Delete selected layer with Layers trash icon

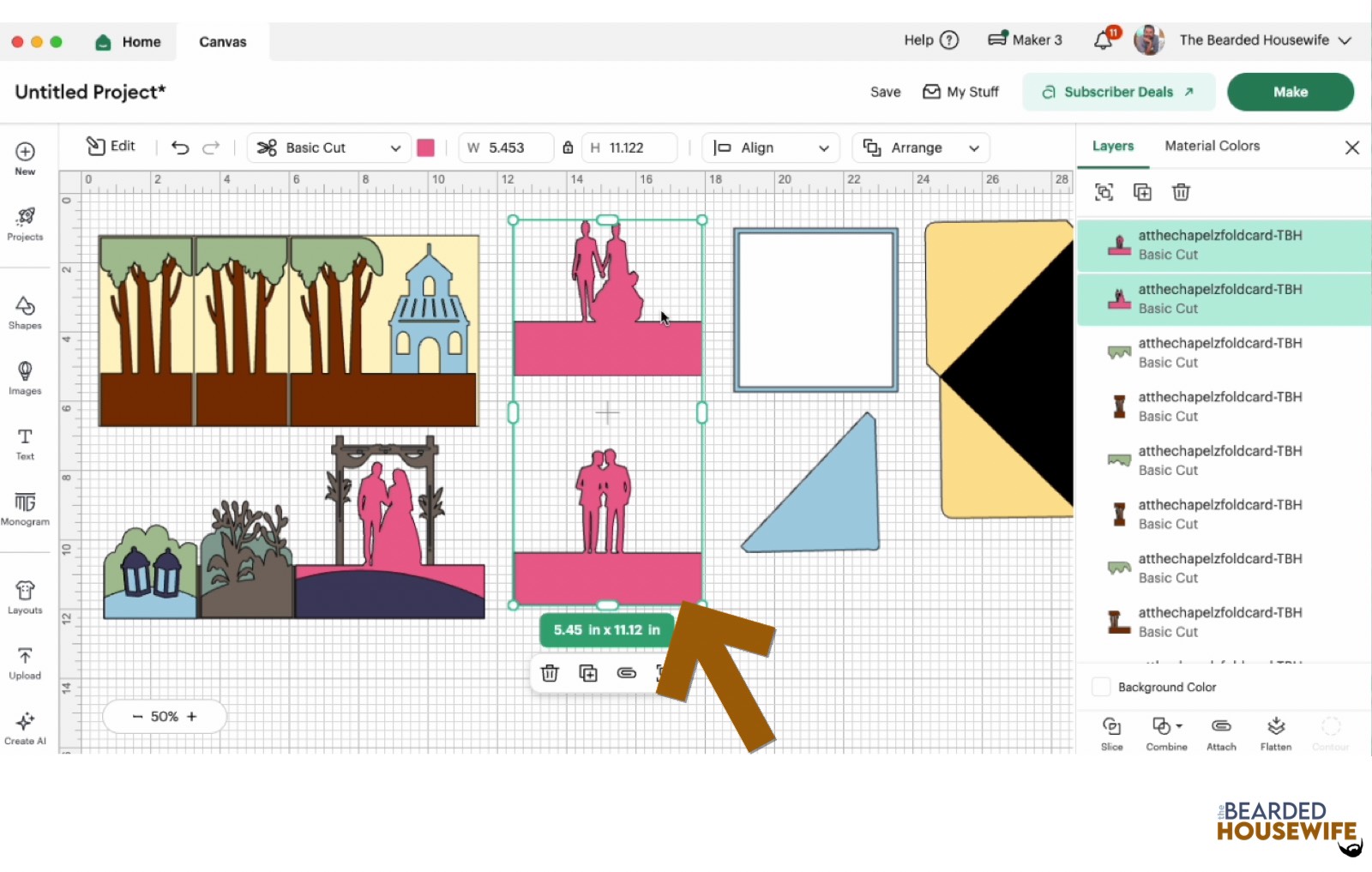pyautogui.click(x=1181, y=192)
